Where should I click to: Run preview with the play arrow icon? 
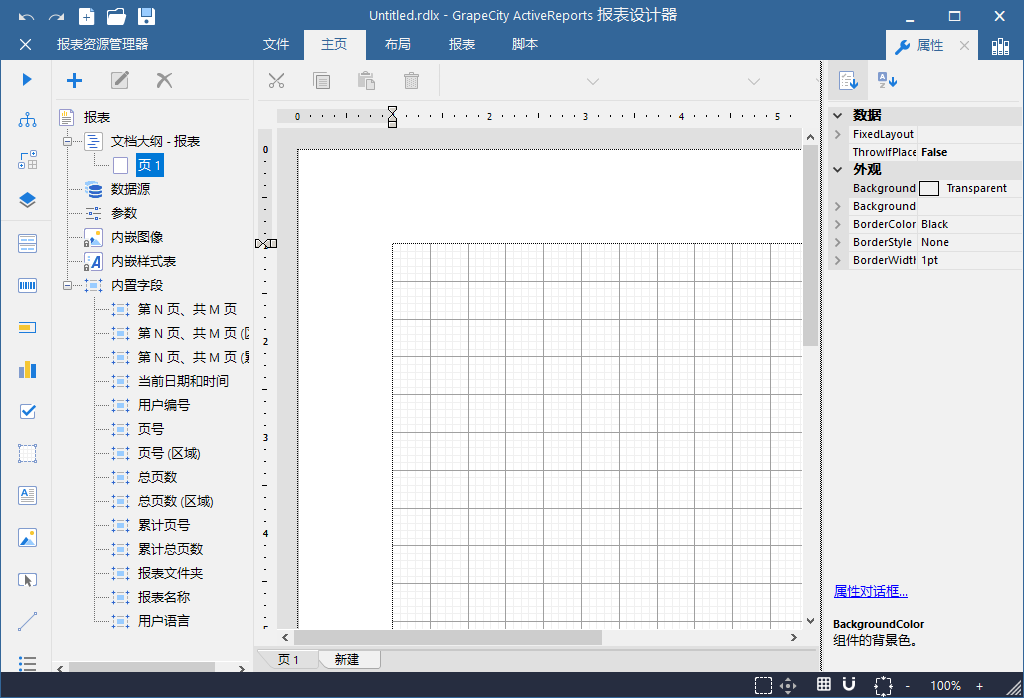(27, 80)
